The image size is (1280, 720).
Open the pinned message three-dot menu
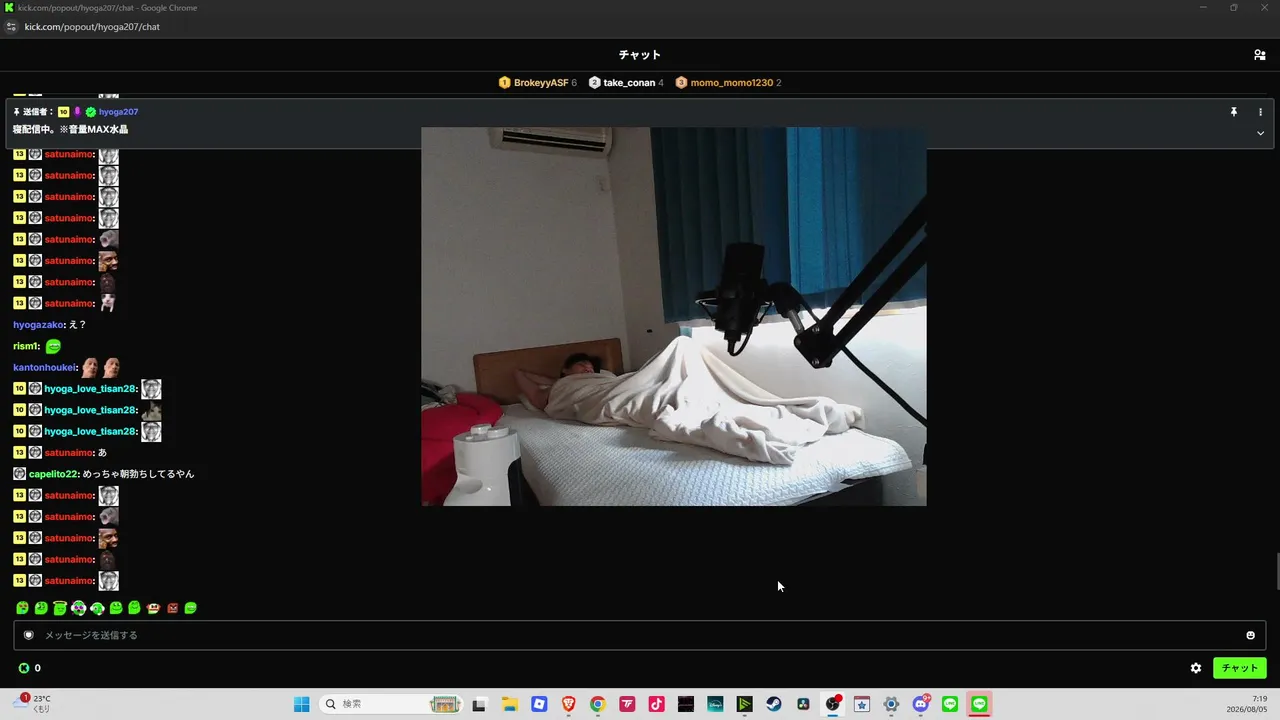pyautogui.click(x=1260, y=112)
